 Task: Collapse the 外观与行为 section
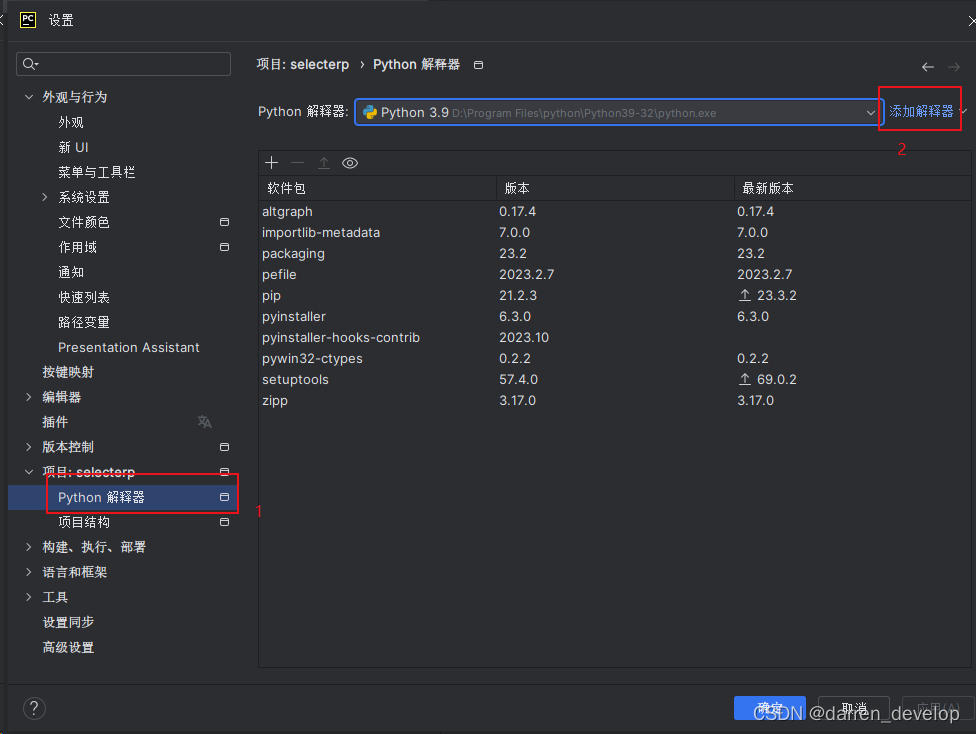tap(28, 96)
